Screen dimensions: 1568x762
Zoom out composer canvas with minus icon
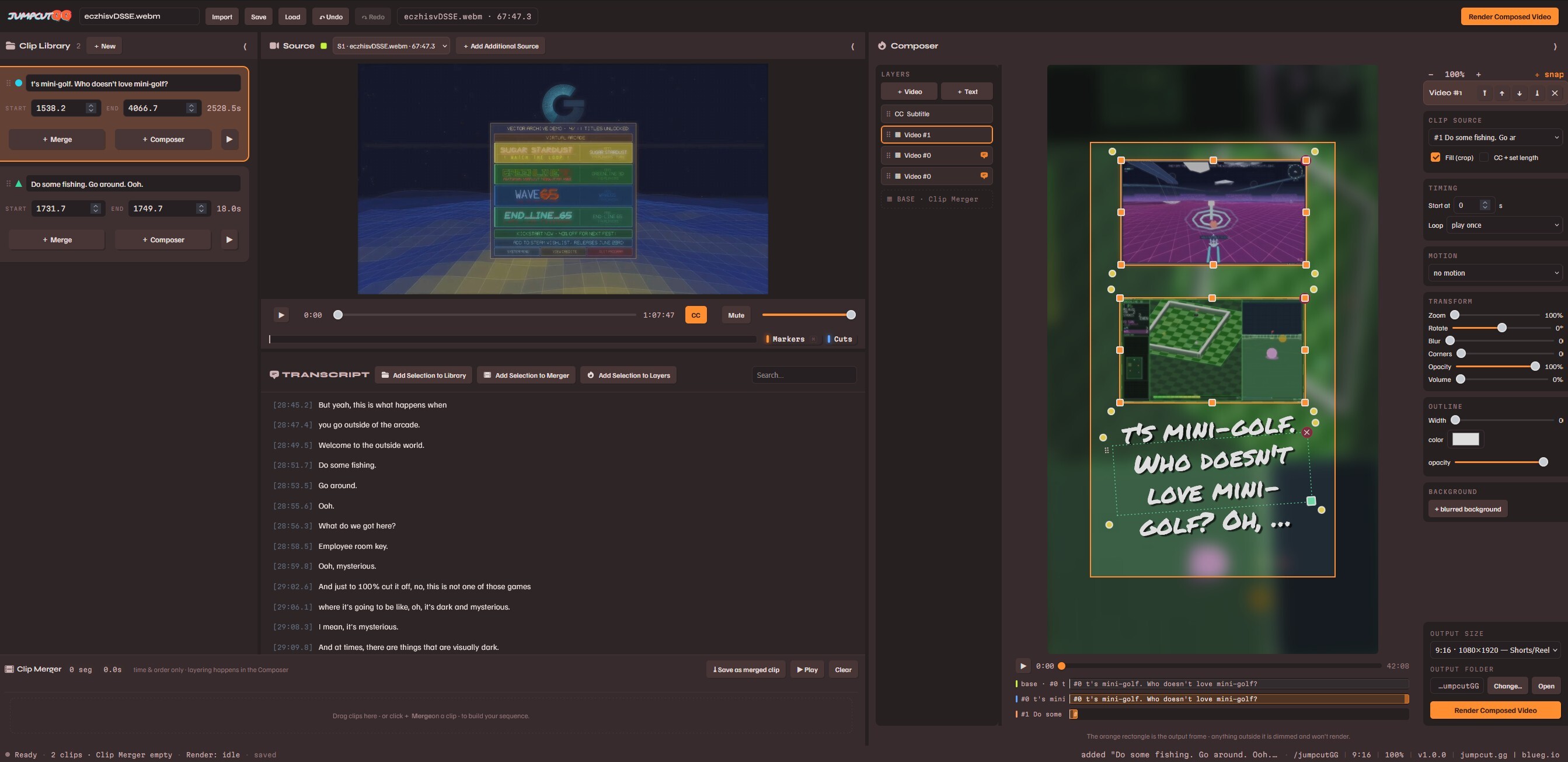[x=1431, y=74]
